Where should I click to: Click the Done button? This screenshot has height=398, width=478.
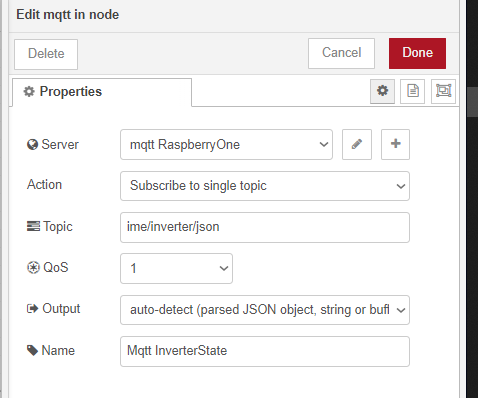tap(417, 53)
